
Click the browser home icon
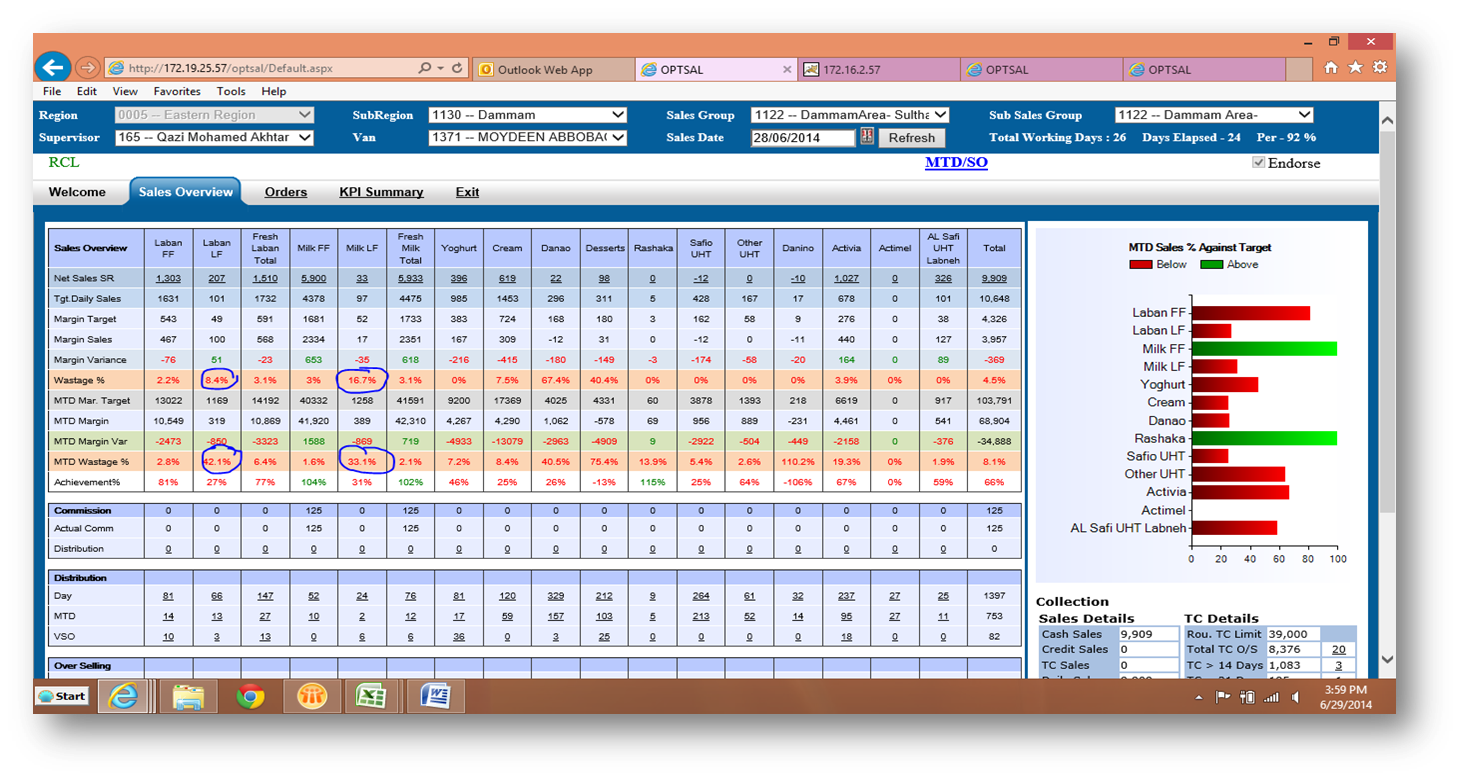pyautogui.click(x=1330, y=68)
